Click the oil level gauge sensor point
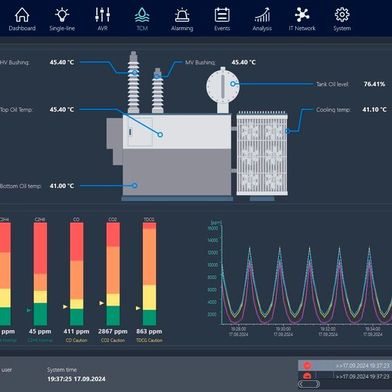This screenshot has width=392, height=392. pyautogui.click(x=233, y=84)
